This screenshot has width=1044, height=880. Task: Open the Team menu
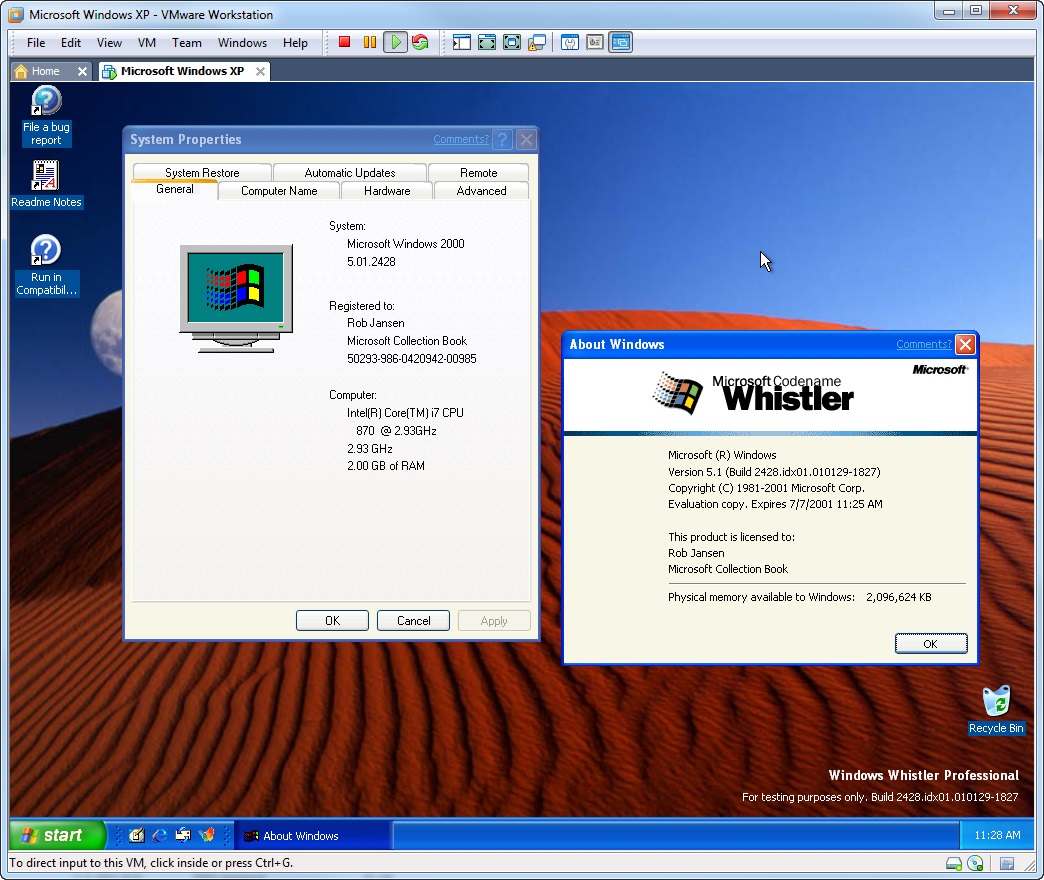(x=186, y=43)
